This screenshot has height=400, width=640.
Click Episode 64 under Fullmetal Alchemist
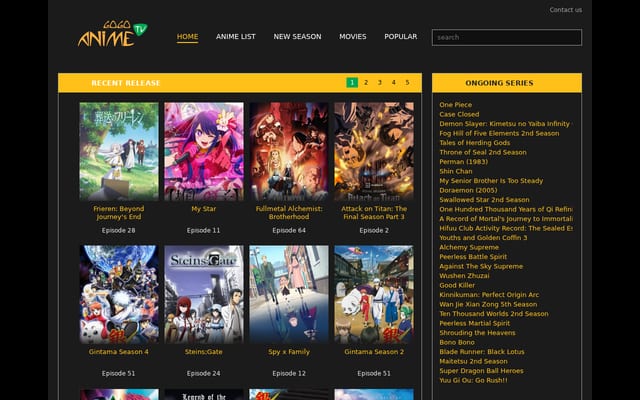(x=289, y=230)
